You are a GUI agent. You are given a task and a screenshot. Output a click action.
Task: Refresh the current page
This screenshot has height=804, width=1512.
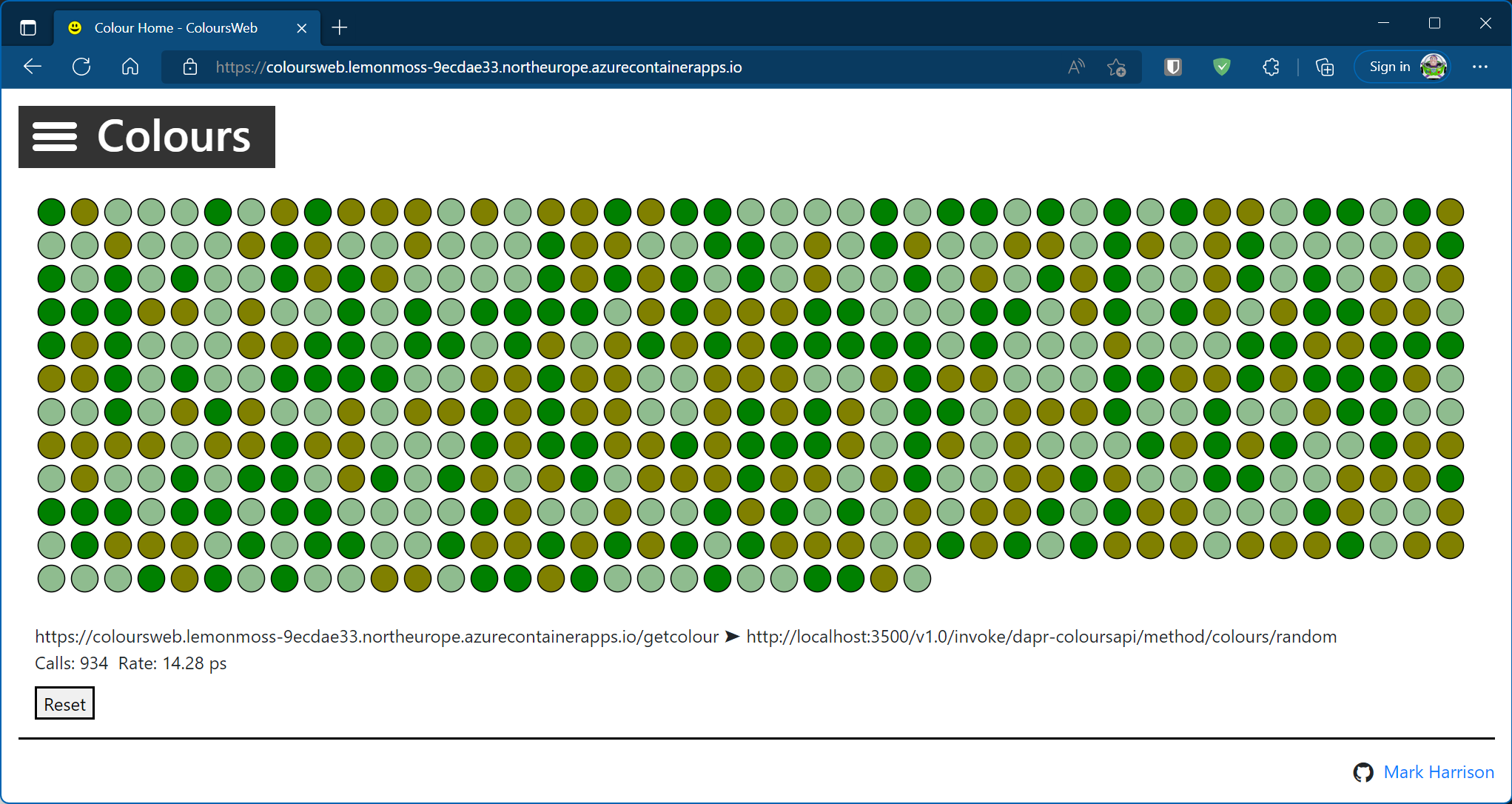click(81, 67)
